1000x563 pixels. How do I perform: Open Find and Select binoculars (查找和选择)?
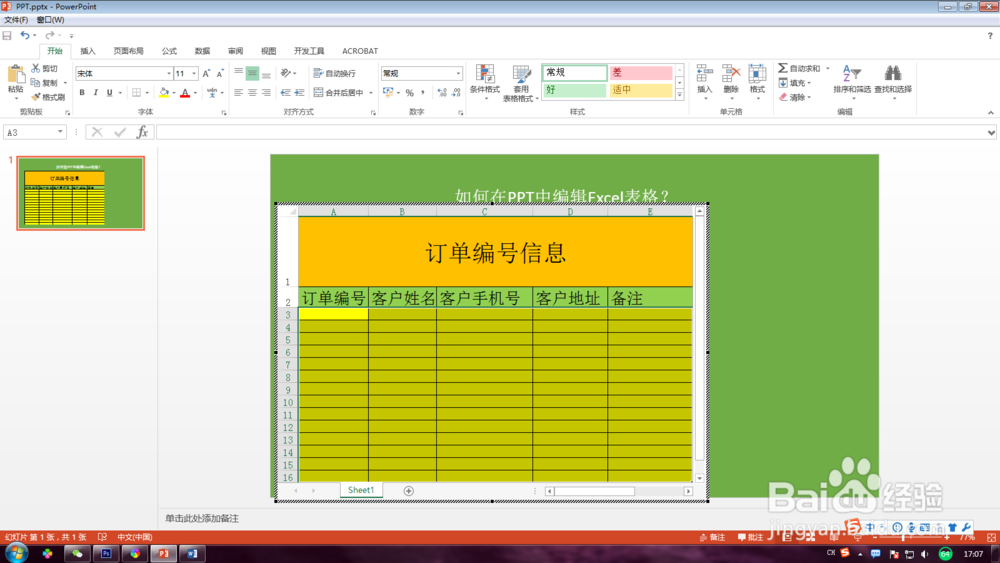click(893, 80)
